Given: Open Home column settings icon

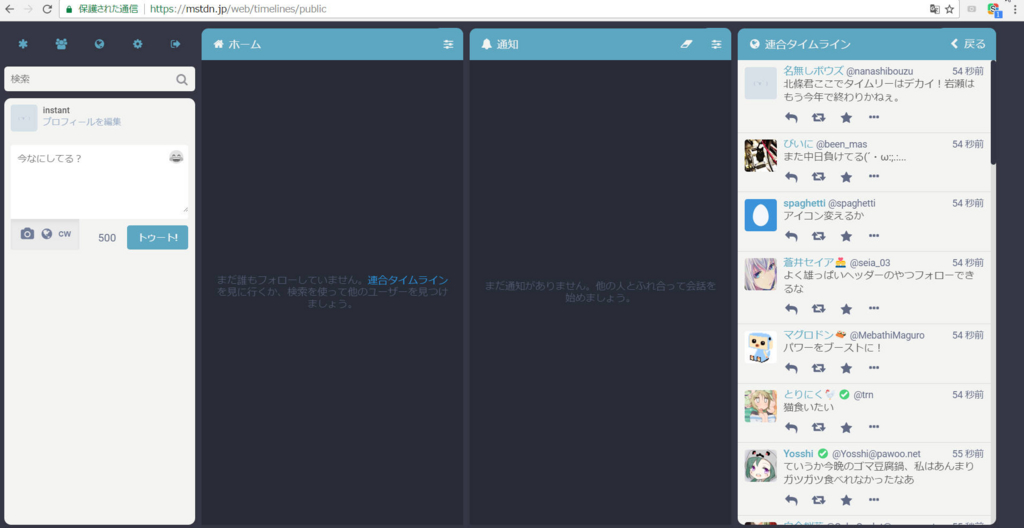Looking at the screenshot, I should [448, 44].
